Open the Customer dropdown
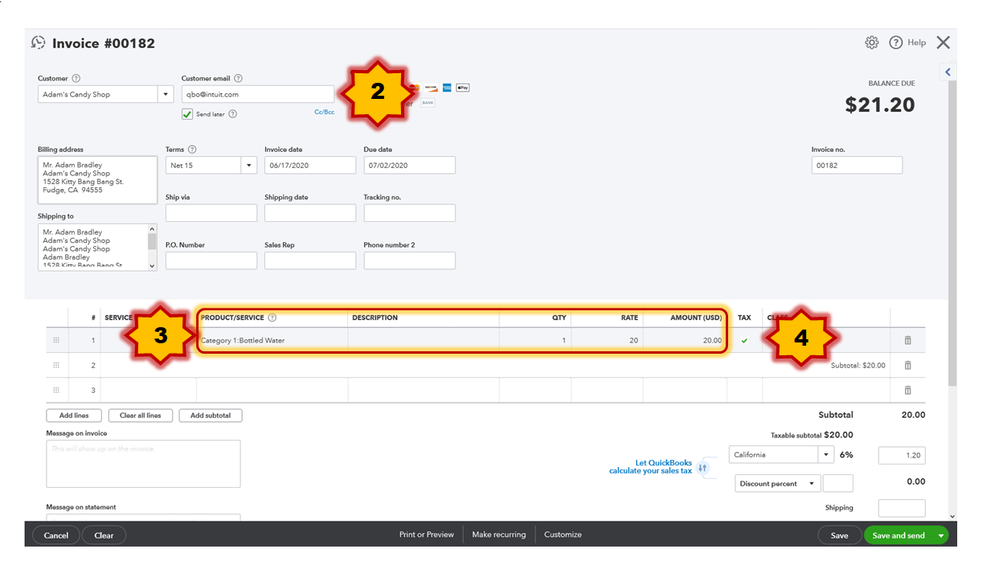The height and width of the screenshot is (578, 999). coord(166,94)
